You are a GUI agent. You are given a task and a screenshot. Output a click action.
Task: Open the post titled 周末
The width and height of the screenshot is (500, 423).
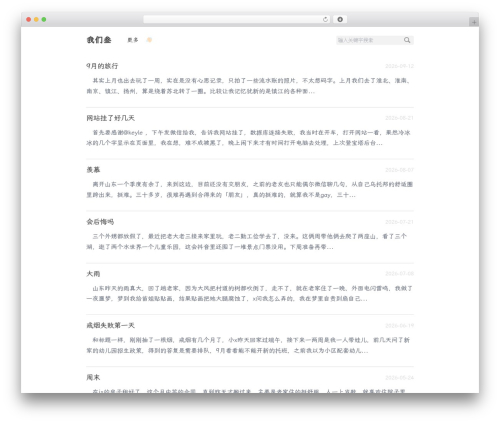(x=93, y=377)
